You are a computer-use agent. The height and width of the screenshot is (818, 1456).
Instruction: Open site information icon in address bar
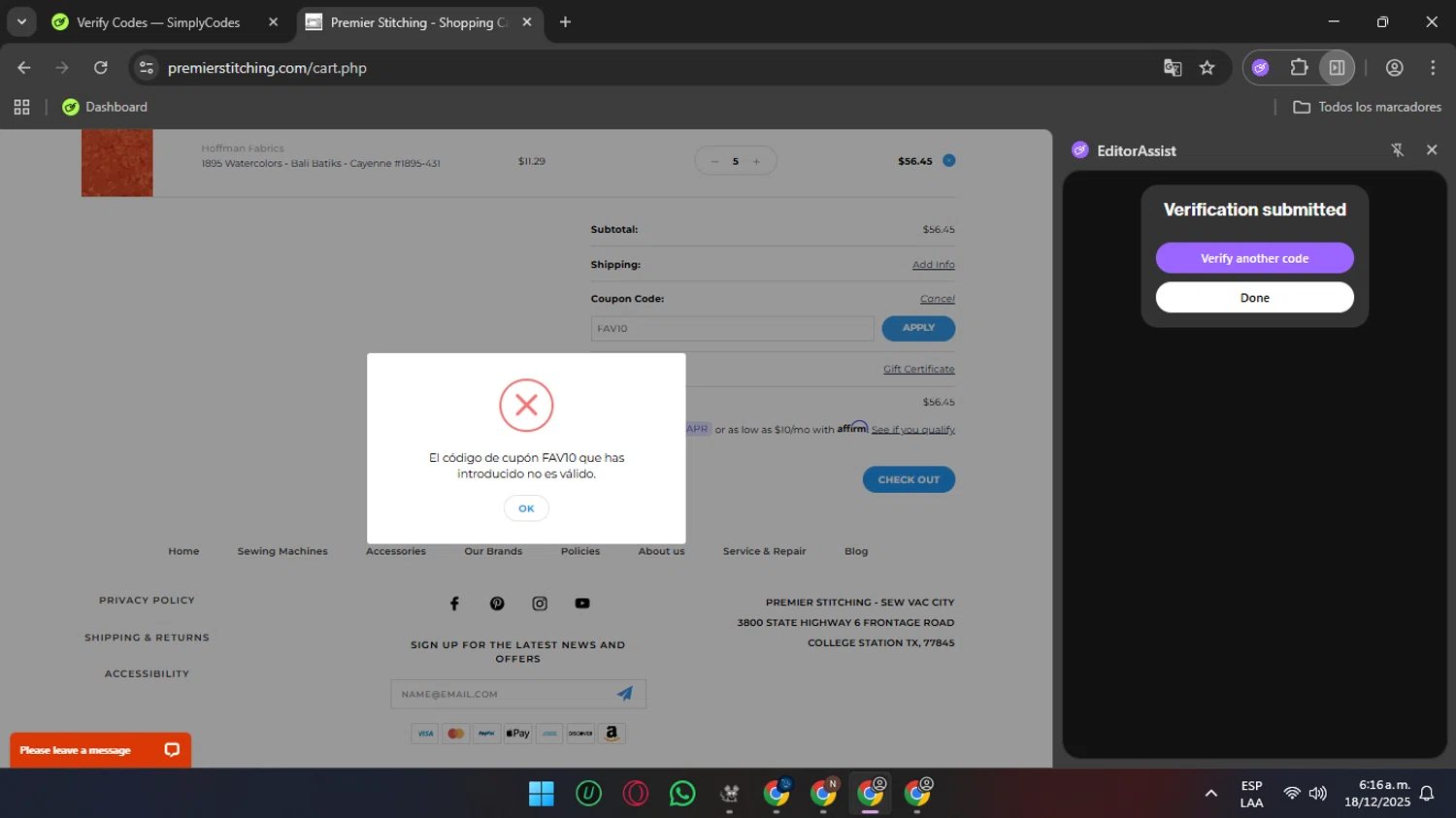tap(147, 68)
